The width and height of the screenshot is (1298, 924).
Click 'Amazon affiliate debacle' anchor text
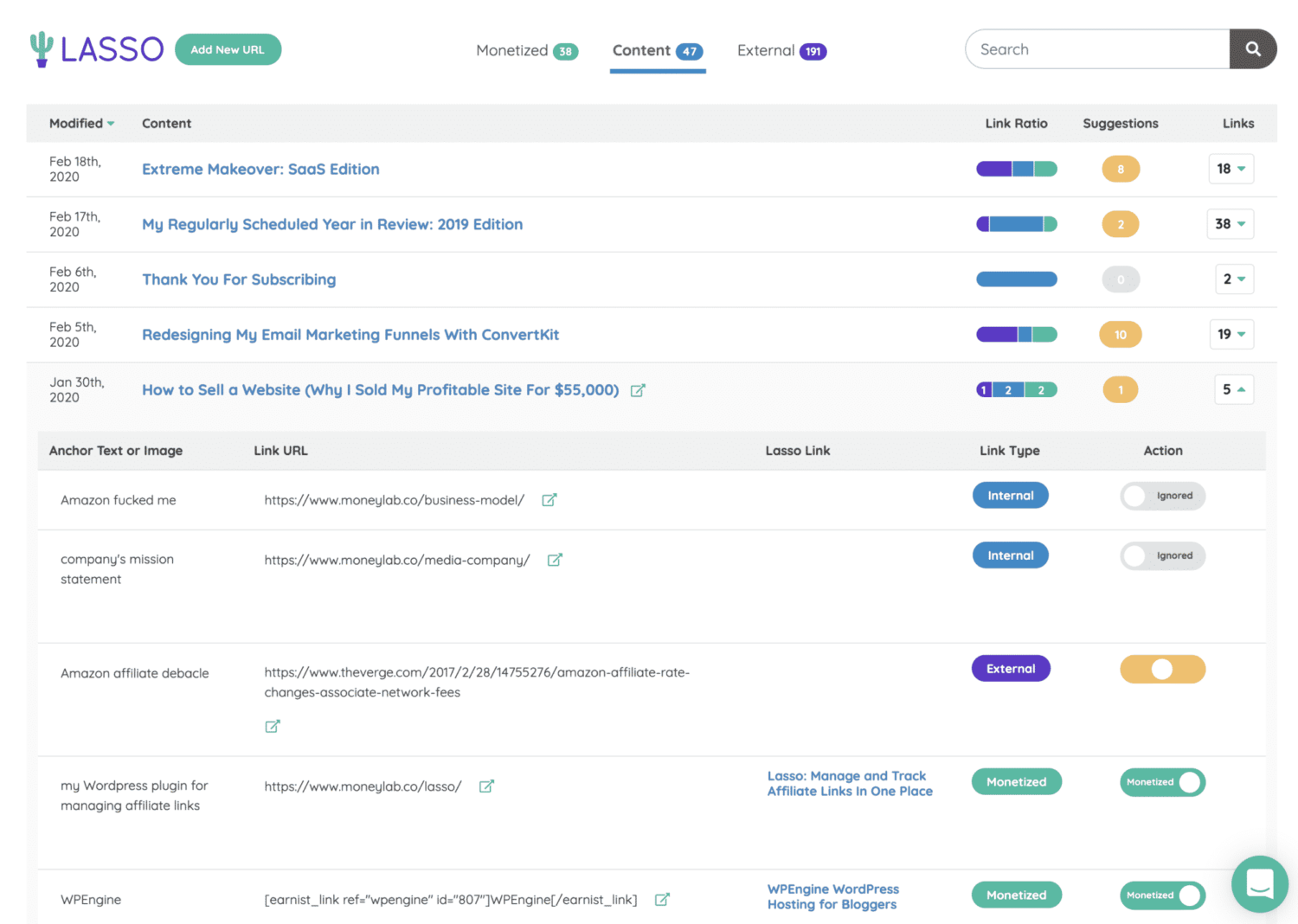[135, 673]
